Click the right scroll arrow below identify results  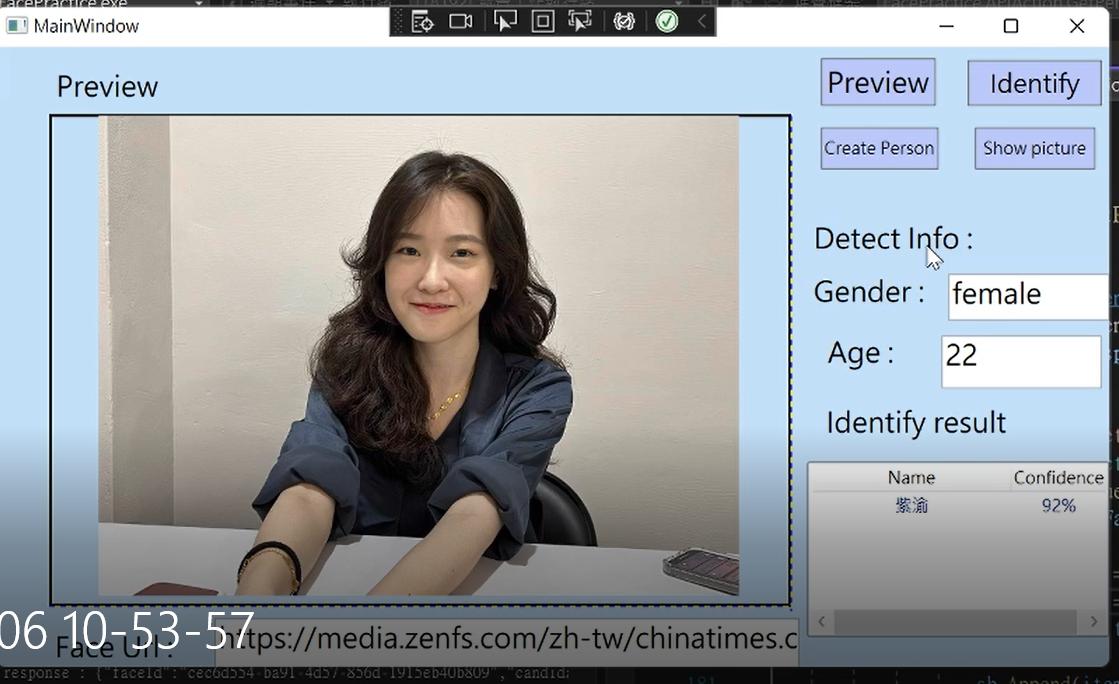point(1092,622)
